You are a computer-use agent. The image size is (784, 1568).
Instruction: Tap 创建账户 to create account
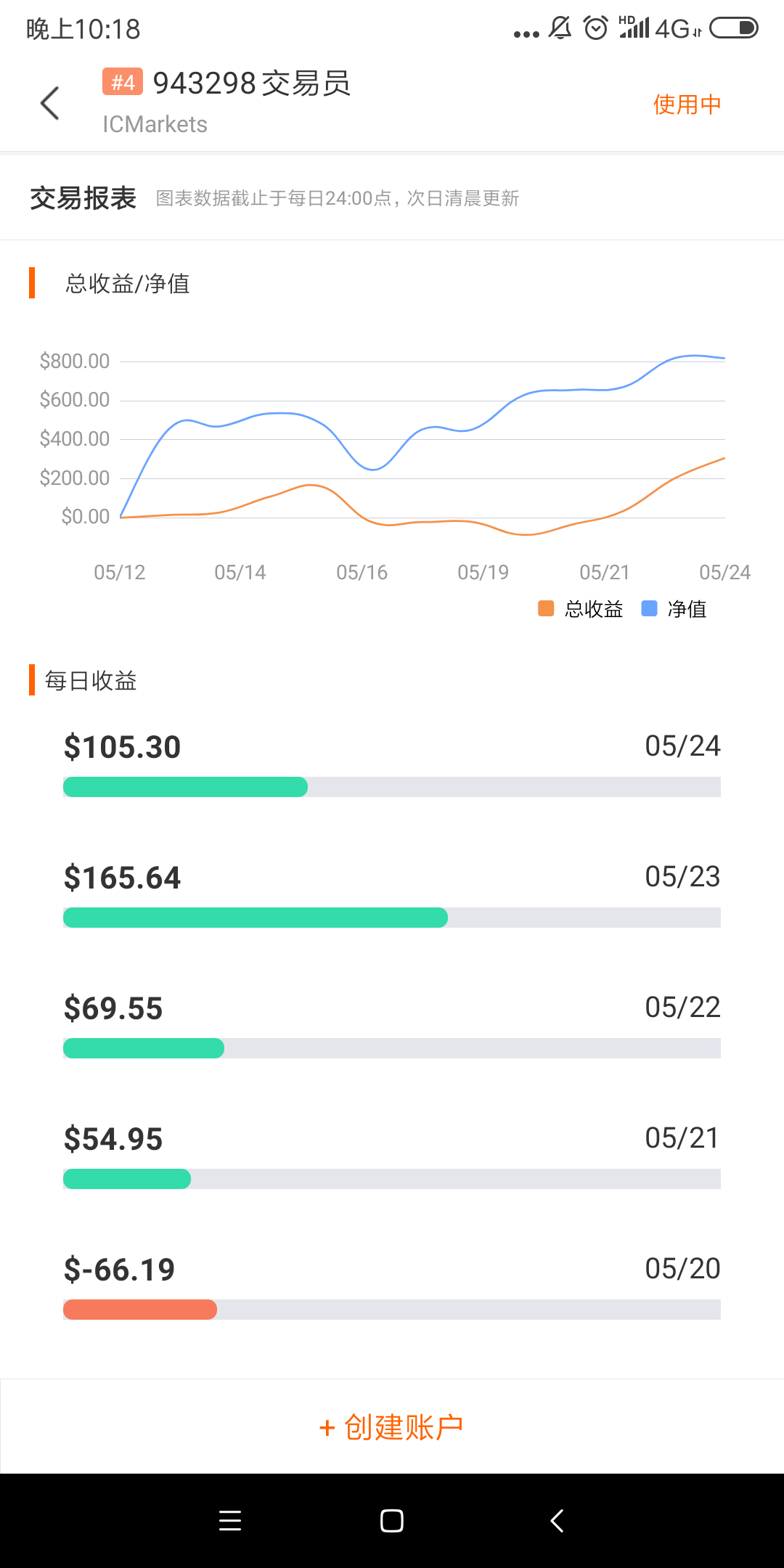(x=392, y=1427)
